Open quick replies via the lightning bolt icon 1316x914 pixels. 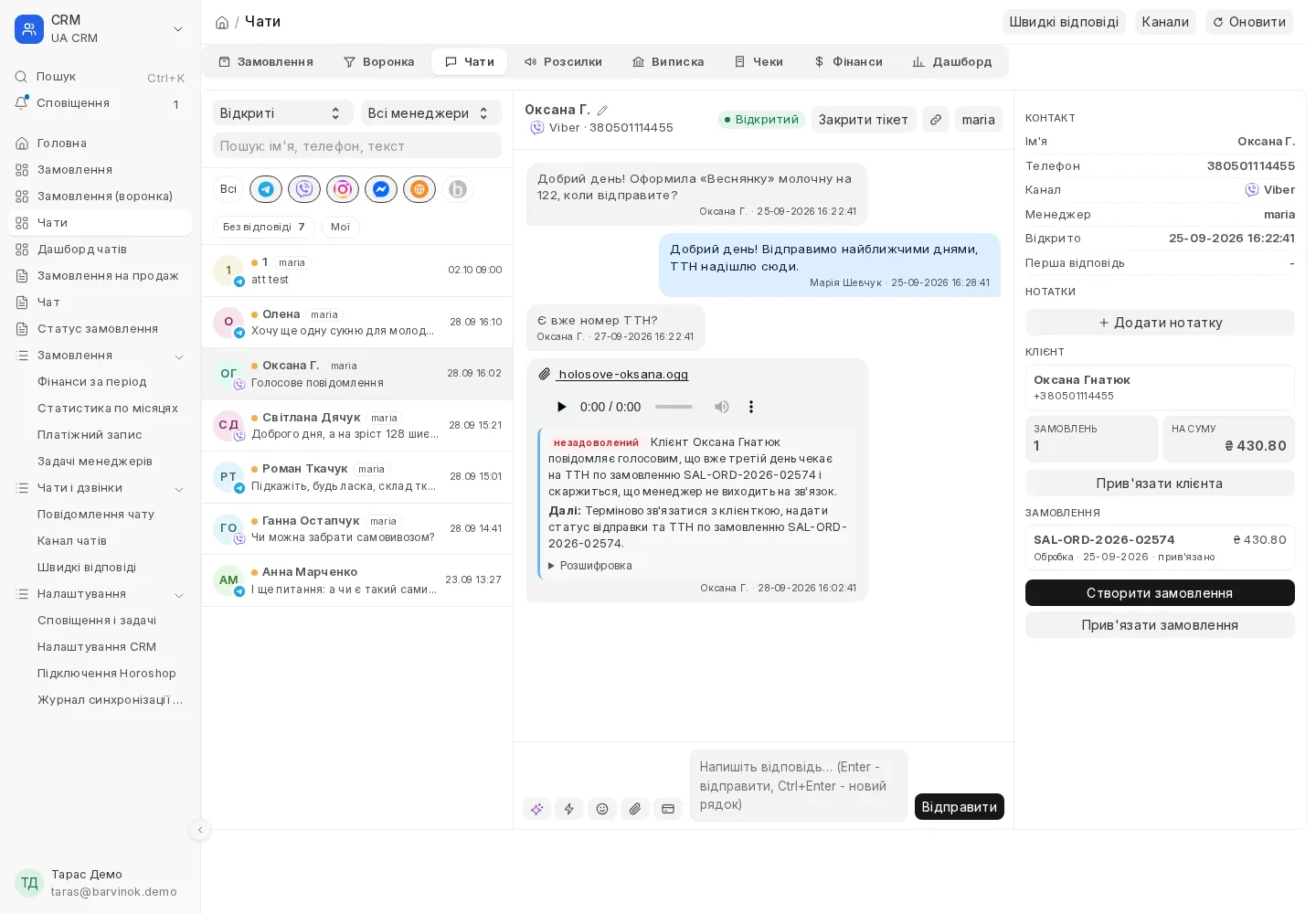[569, 809]
